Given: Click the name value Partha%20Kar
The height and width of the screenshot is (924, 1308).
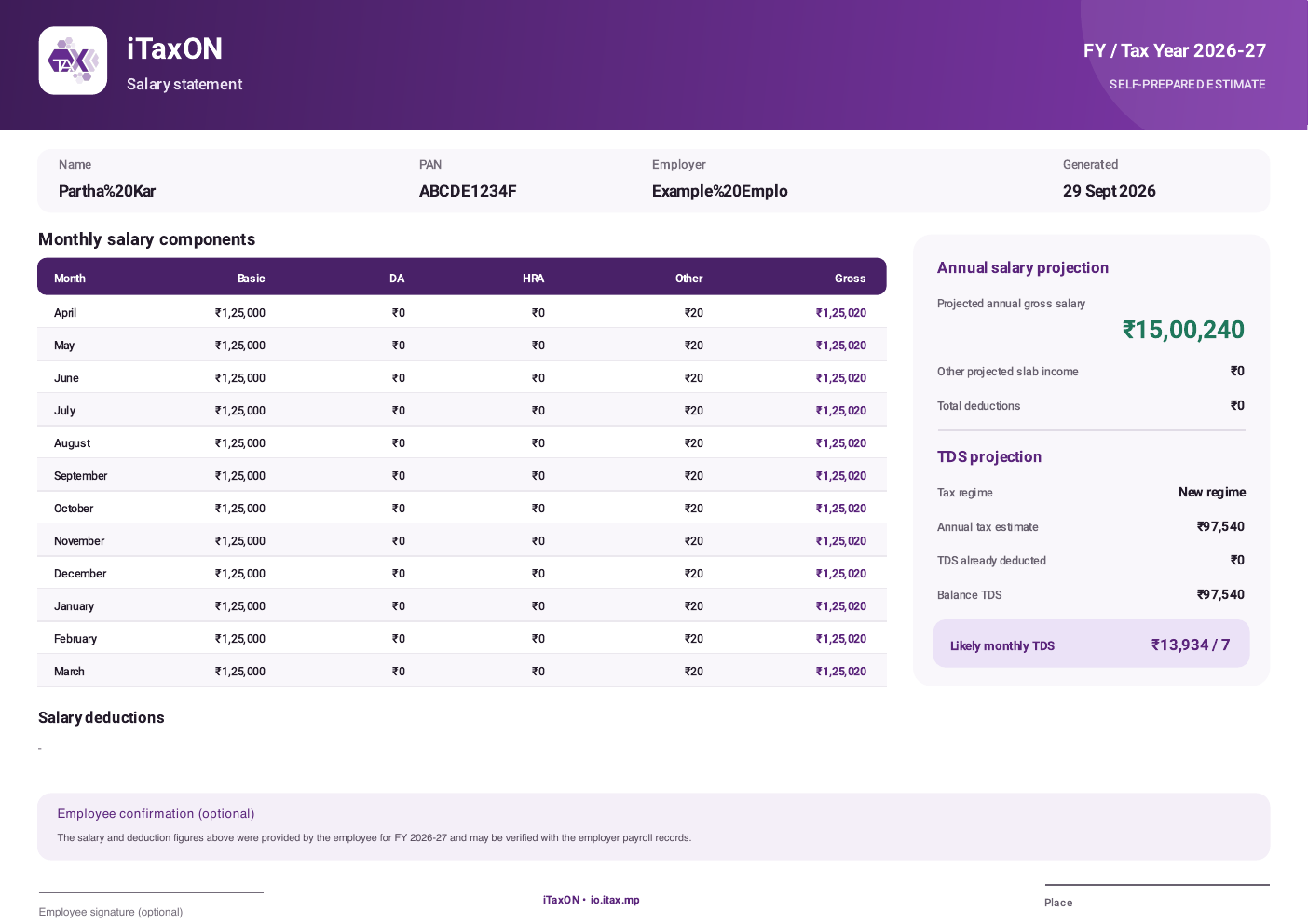Looking at the screenshot, I should [107, 191].
